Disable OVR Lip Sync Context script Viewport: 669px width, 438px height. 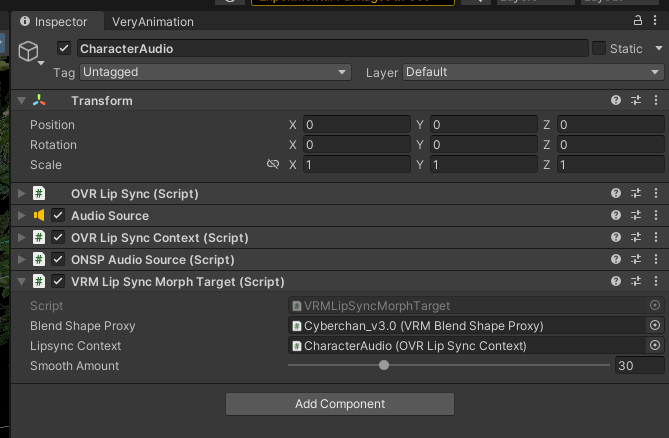click(58, 237)
